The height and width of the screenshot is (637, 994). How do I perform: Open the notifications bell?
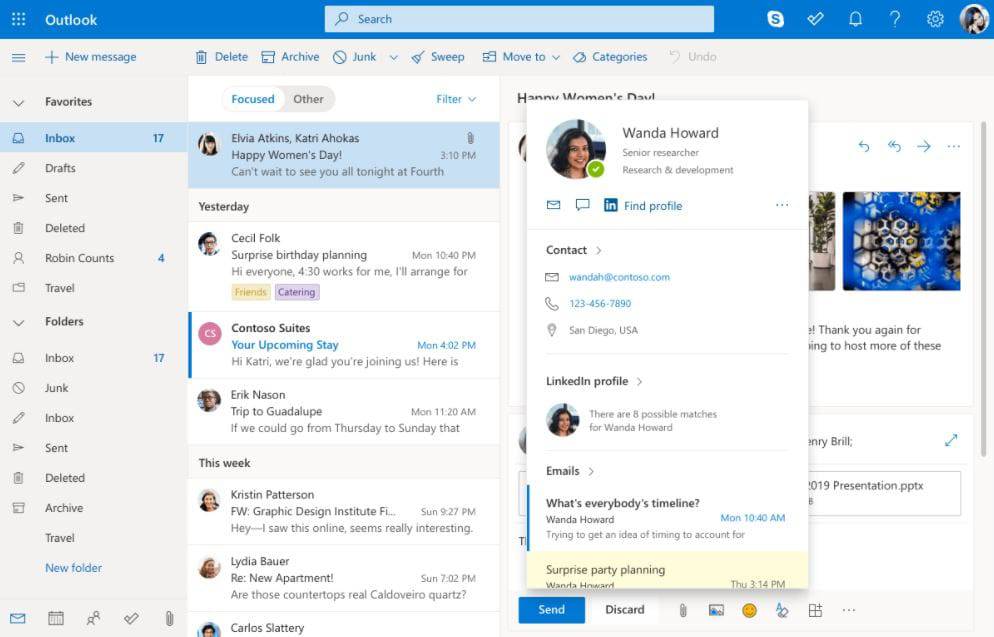coord(856,18)
